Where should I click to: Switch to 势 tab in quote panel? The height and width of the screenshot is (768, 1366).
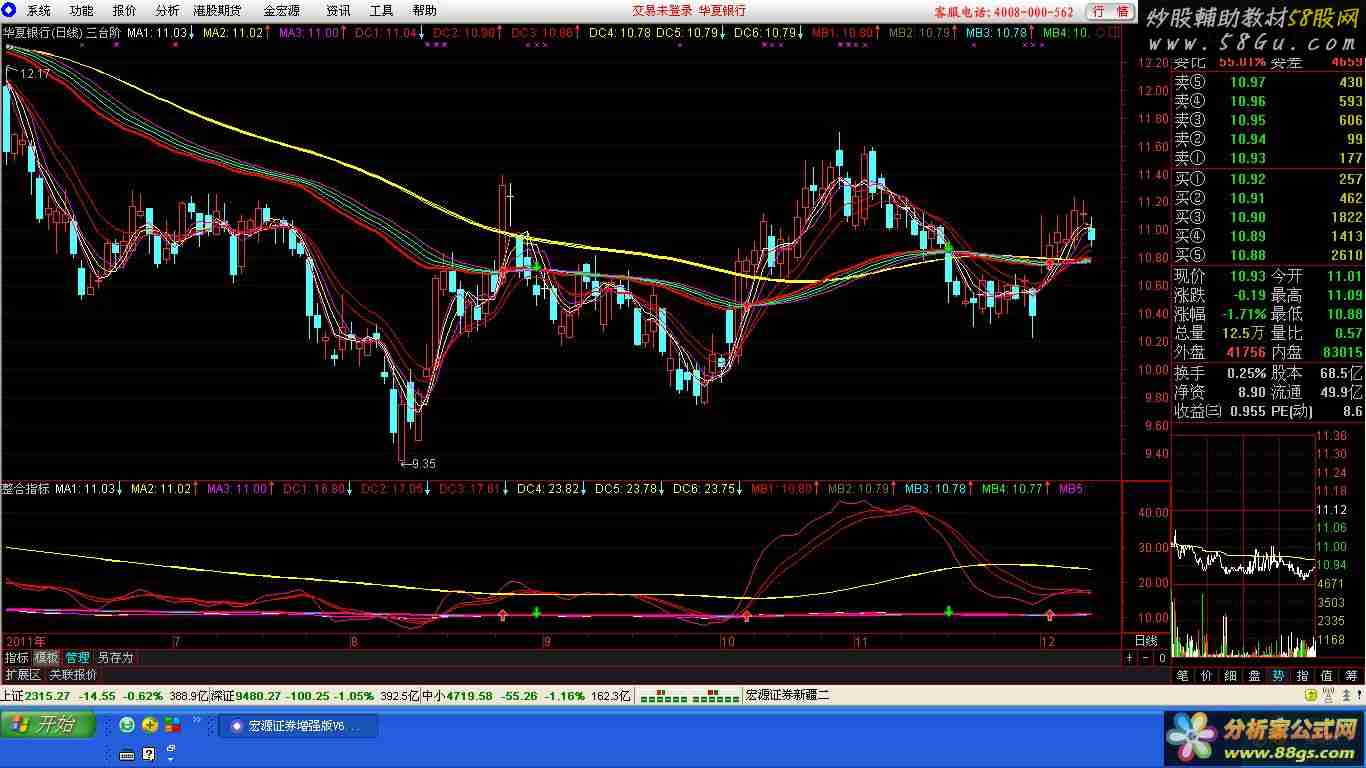click(1278, 676)
